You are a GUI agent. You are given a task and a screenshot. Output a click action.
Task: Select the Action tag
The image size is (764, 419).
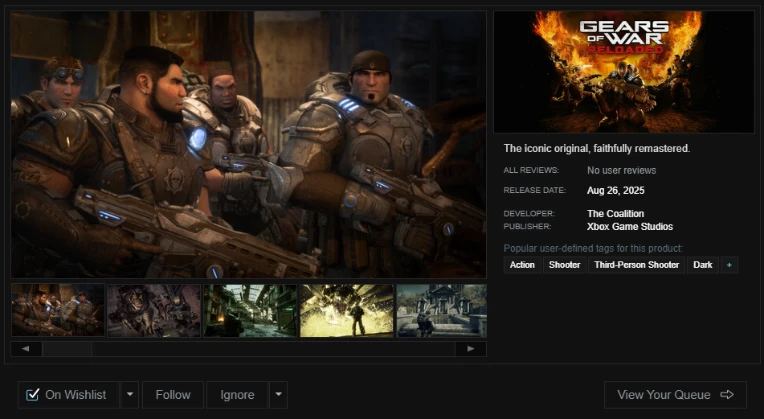(x=522, y=265)
